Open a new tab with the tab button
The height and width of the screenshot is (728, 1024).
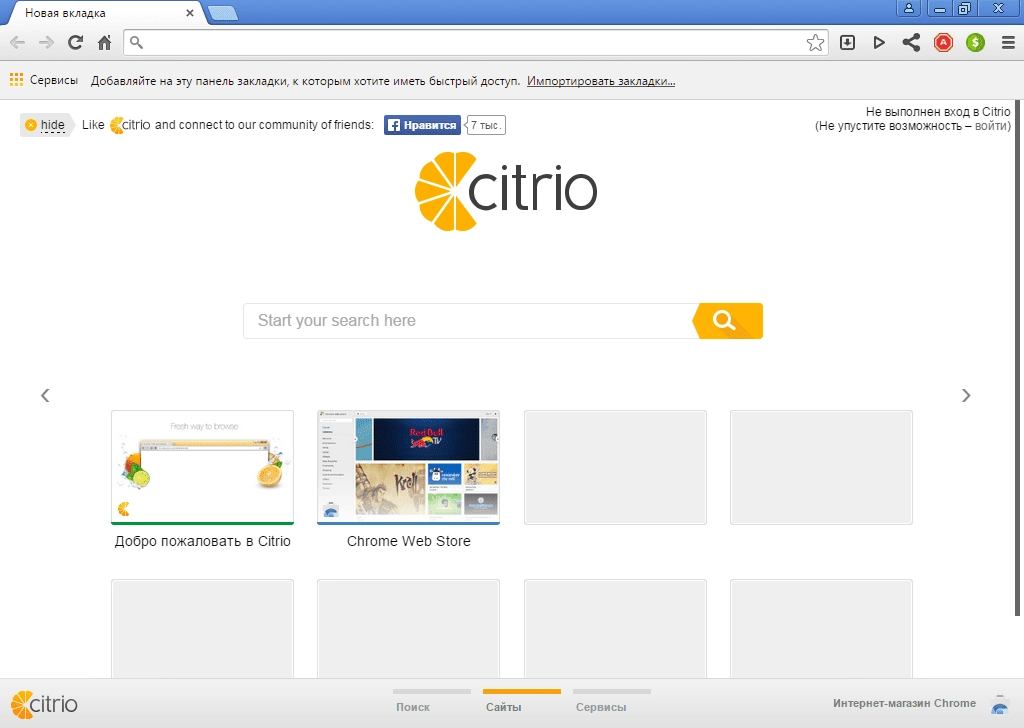223,13
